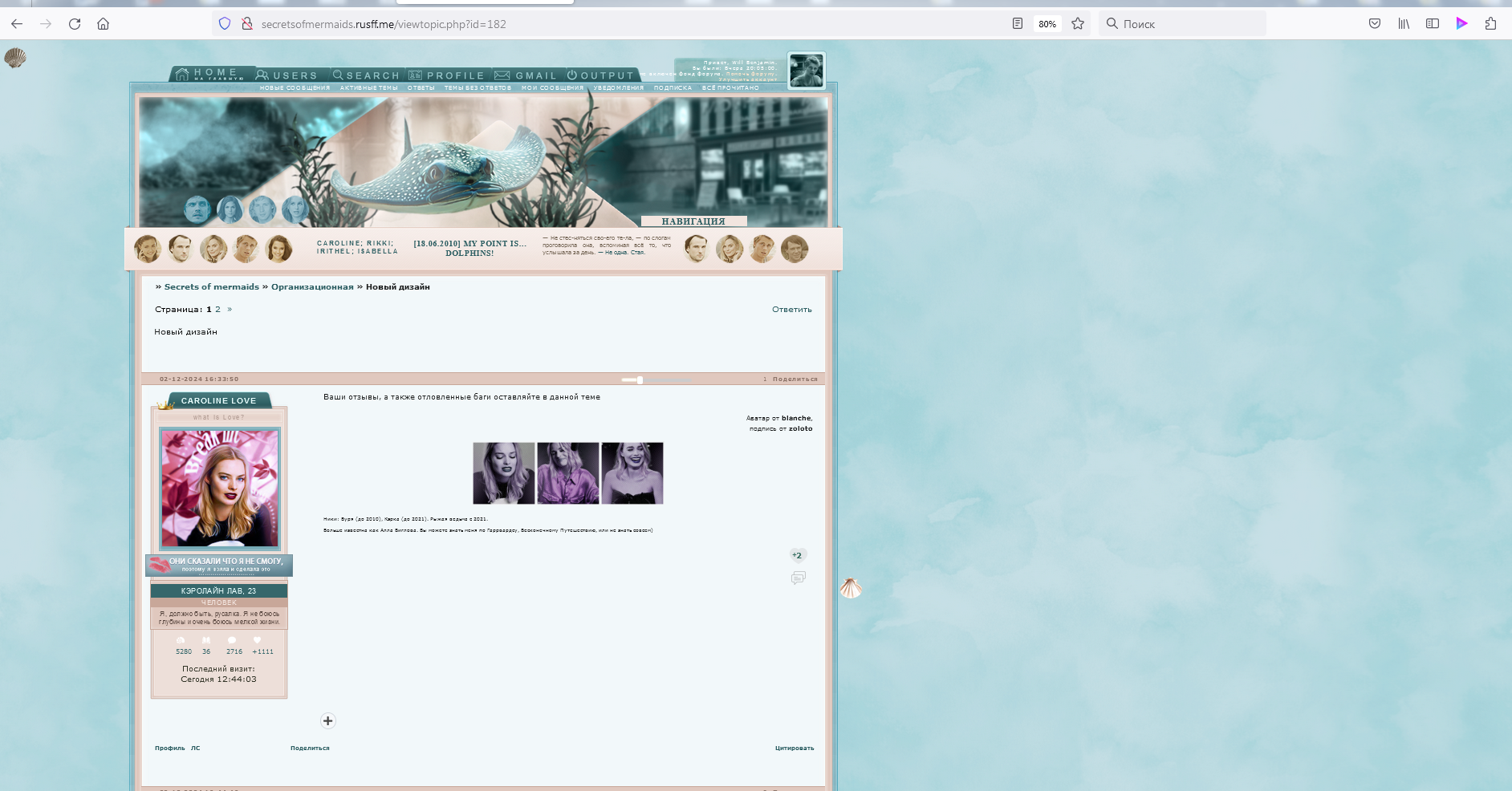The width and height of the screenshot is (1512, 791).
Task: Click the seashell icon in the top-left corner
Action: click(15, 58)
